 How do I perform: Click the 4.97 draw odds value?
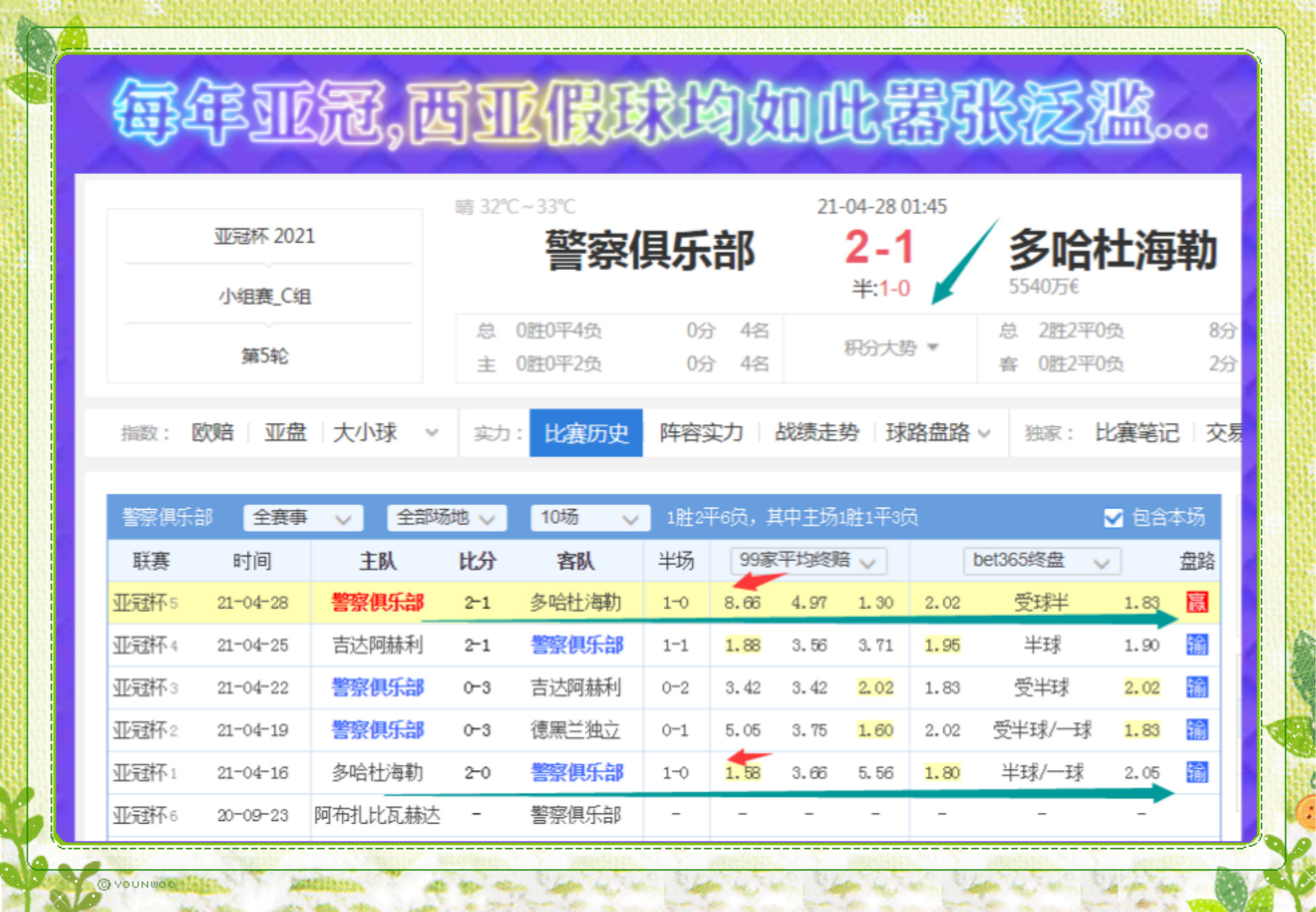click(809, 603)
